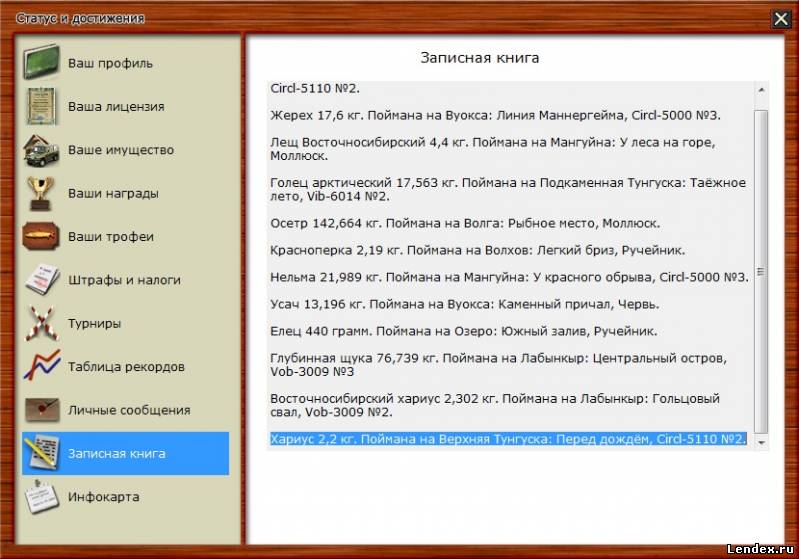This screenshot has height=559, width=799.
Task: Click the license certificate icon
Action: pyautogui.click(x=43, y=106)
